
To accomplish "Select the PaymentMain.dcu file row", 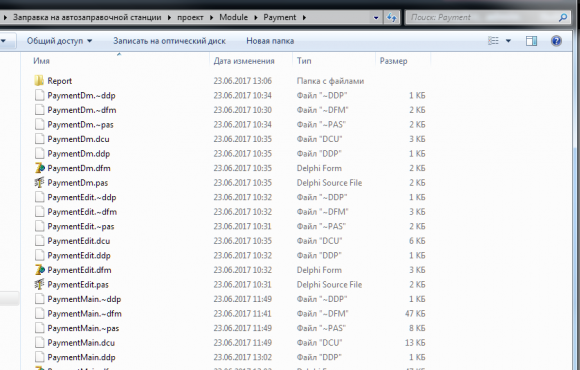I will 229,343.
